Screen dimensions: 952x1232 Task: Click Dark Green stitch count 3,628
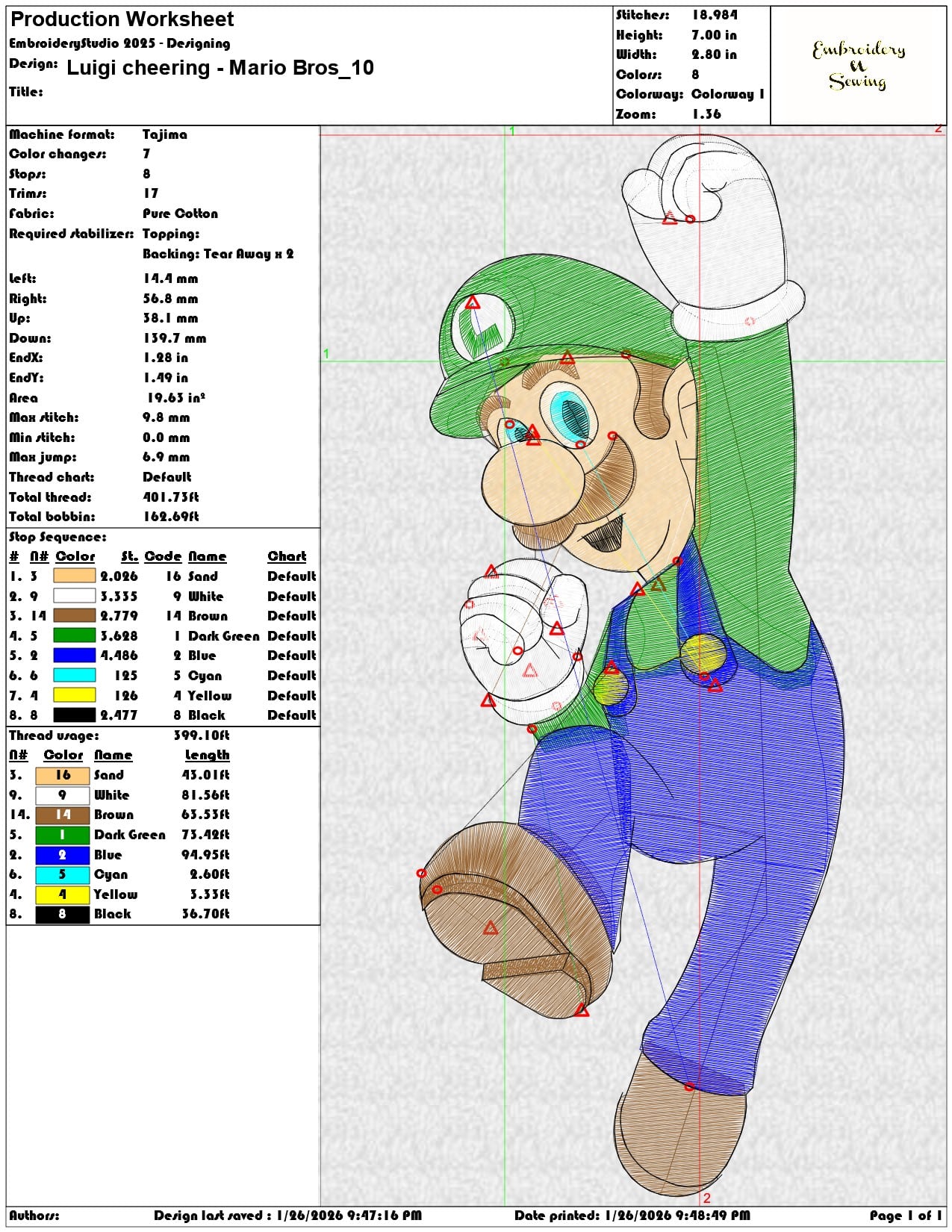[x=119, y=636]
